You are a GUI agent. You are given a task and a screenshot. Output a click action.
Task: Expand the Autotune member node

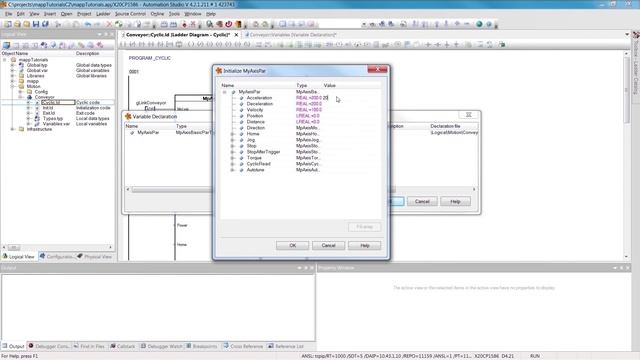[233, 170]
